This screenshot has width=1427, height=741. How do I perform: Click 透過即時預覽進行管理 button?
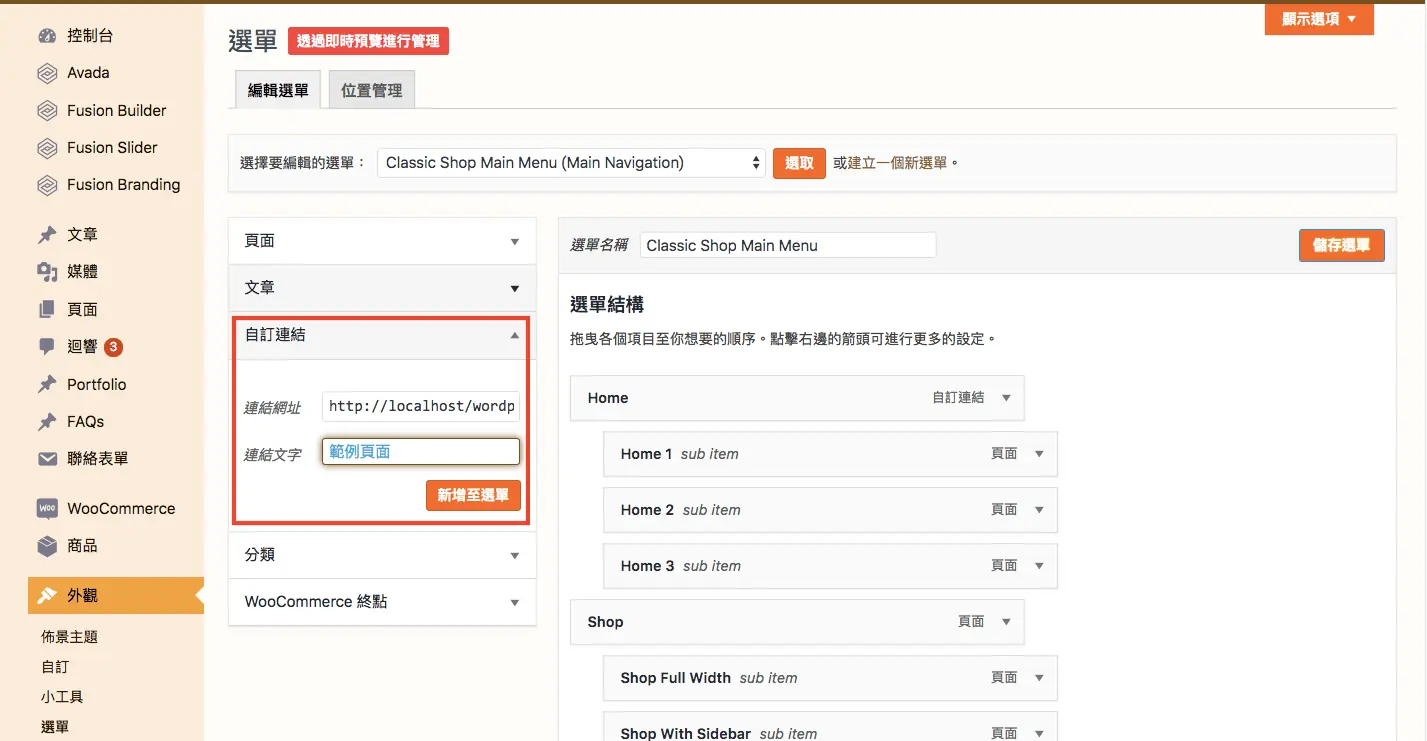point(368,41)
